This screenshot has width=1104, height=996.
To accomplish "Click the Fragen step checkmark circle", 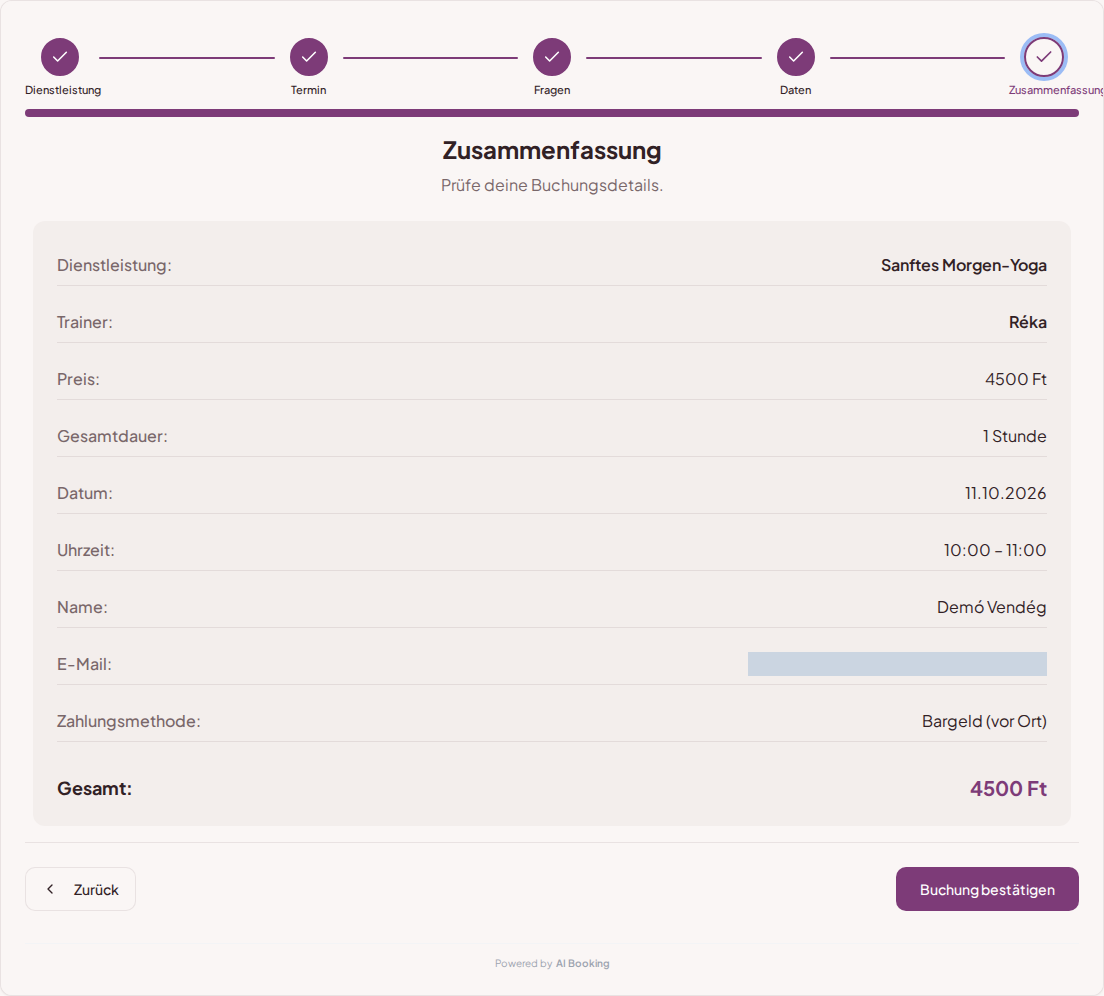I will (551, 57).
